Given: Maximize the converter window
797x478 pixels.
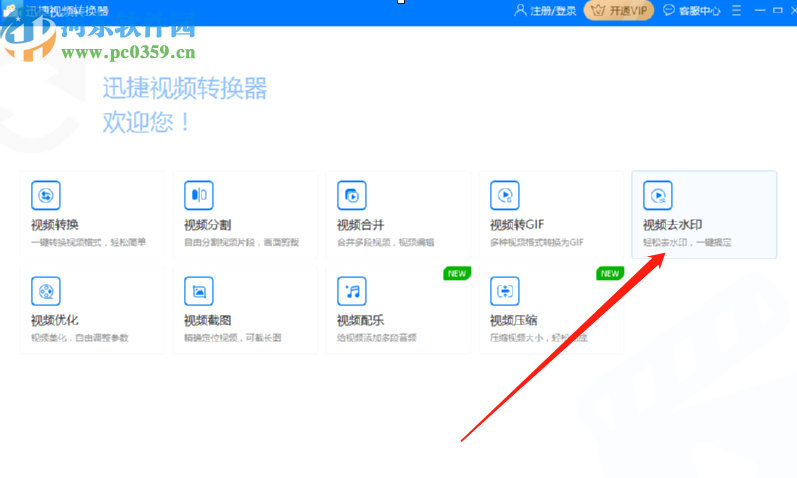Looking at the screenshot, I should click(x=778, y=10).
